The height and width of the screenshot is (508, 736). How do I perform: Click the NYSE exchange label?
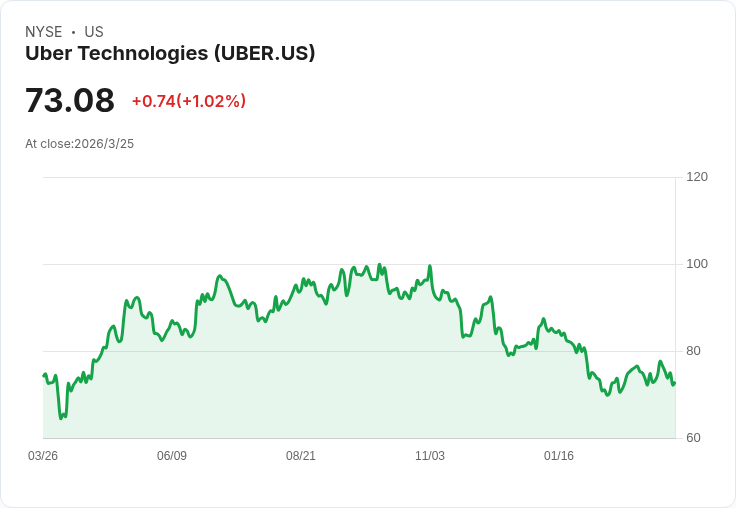coord(44,32)
